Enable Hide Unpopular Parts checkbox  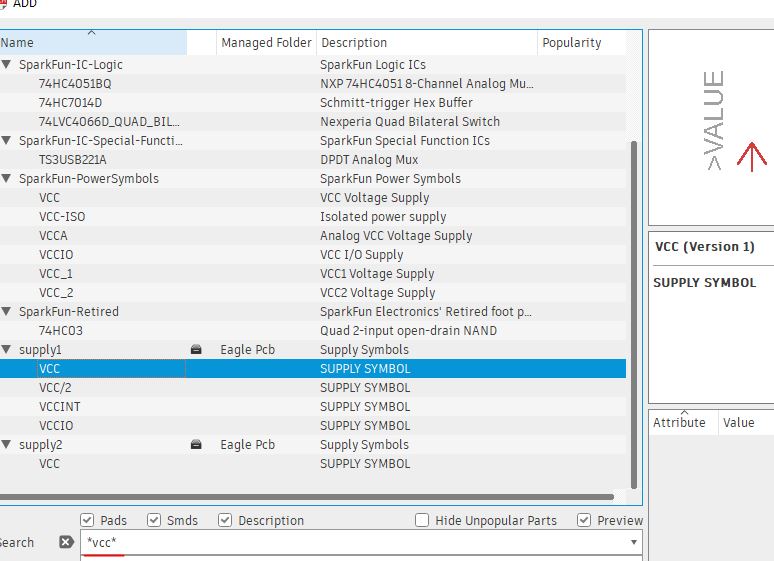coord(422,520)
